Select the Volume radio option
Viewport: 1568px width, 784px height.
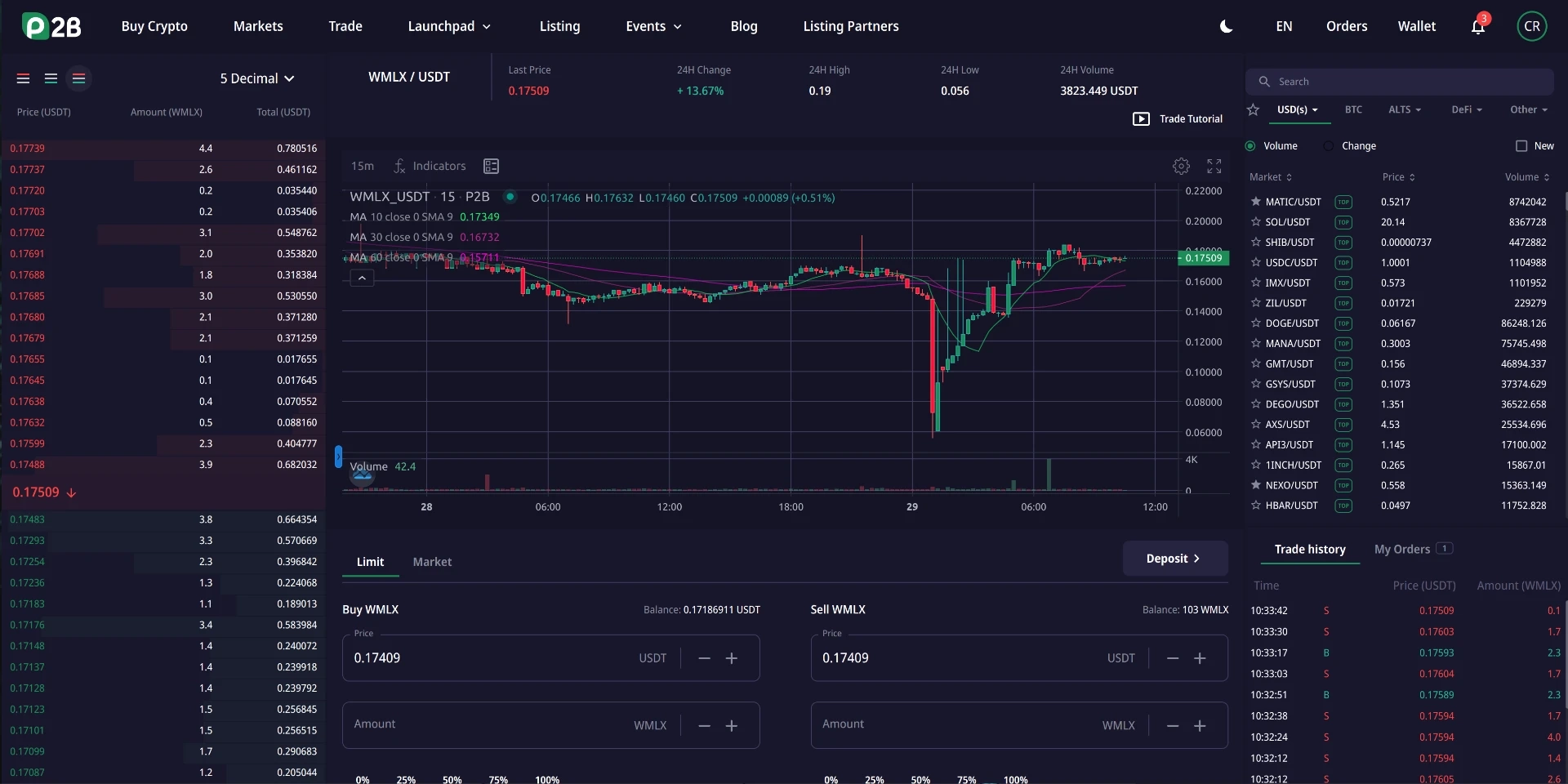tap(1250, 146)
